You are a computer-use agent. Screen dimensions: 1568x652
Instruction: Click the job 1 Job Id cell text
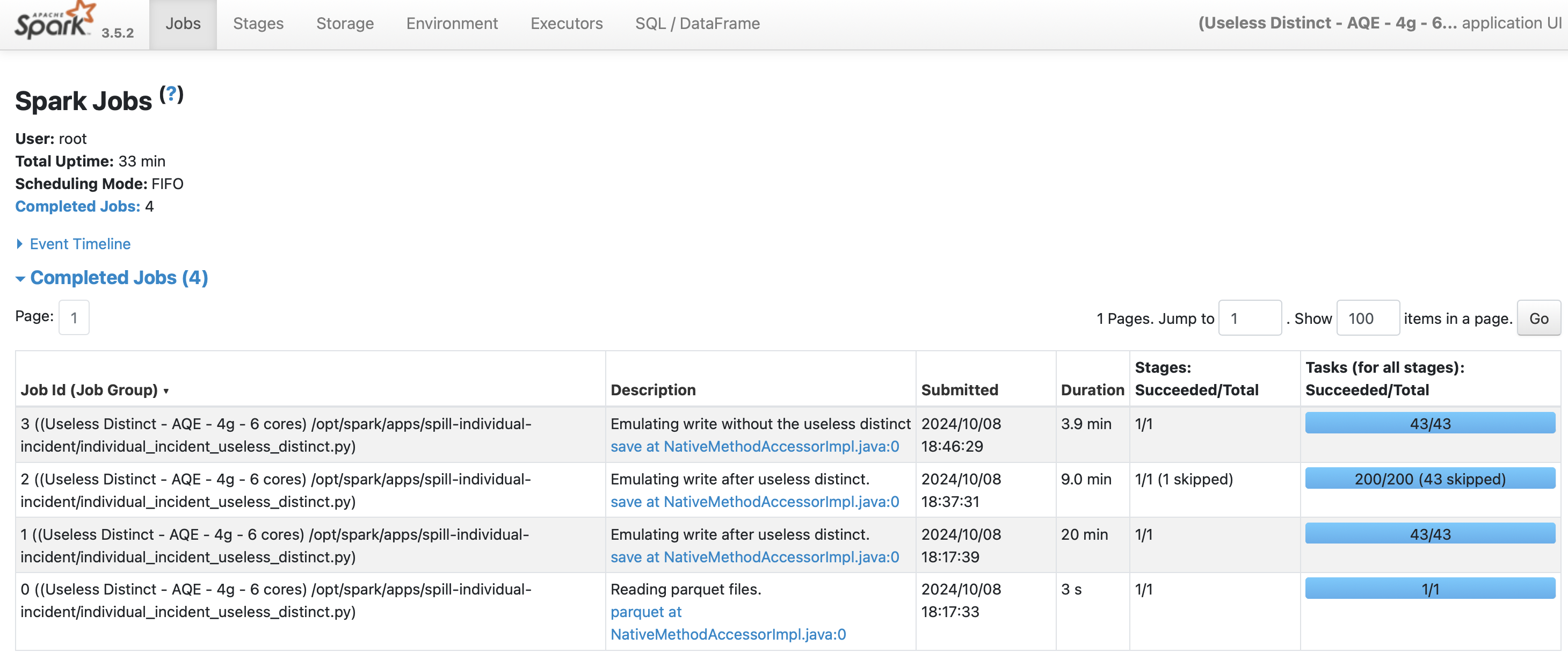click(274, 546)
